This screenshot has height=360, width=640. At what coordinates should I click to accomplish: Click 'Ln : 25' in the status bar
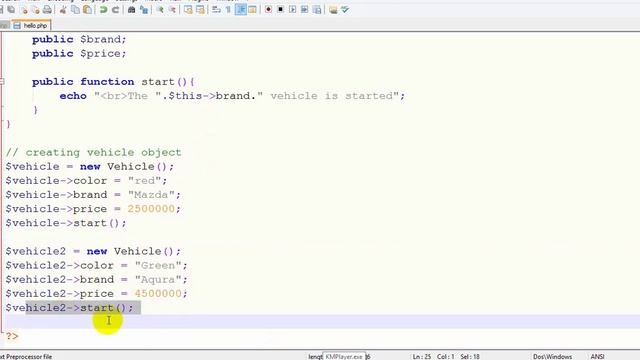tap(422, 356)
